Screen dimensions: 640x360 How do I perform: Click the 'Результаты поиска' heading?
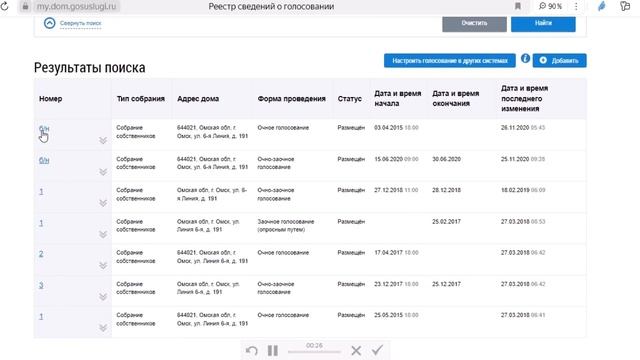pyautogui.click(x=89, y=68)
